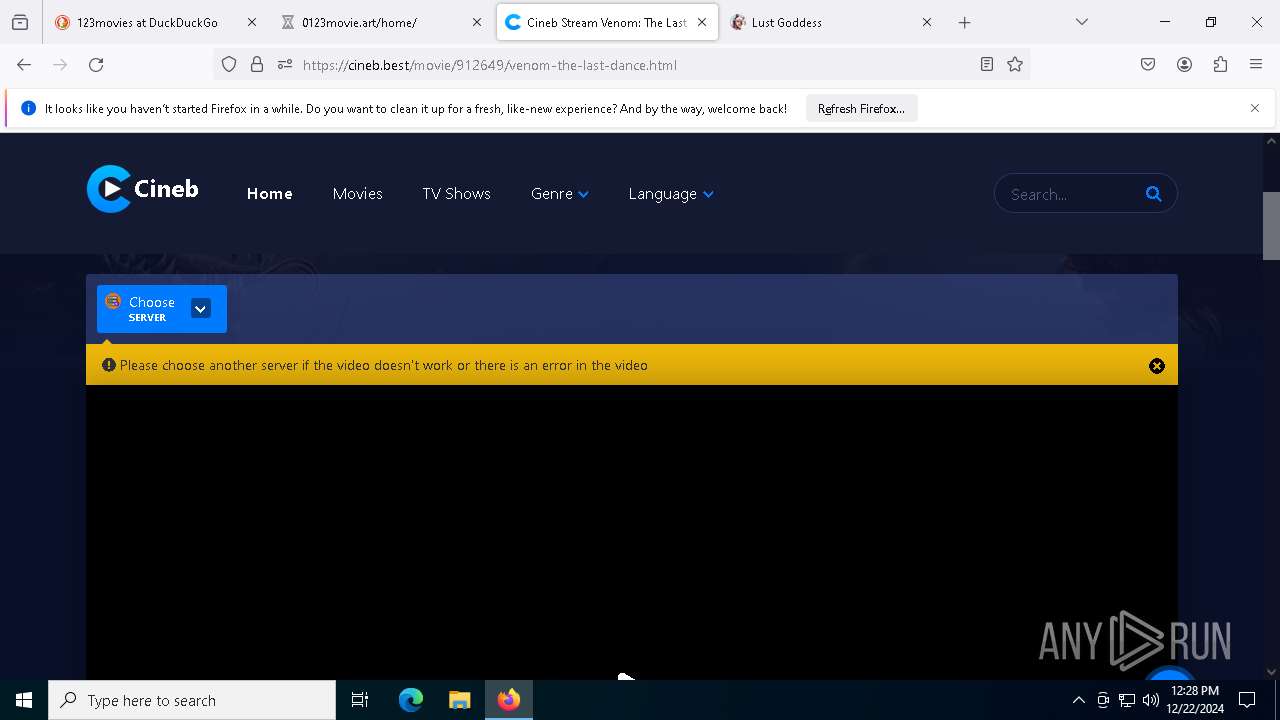
Task: Open the Extensions puzzle icon
Action: tap(1220, 65)
